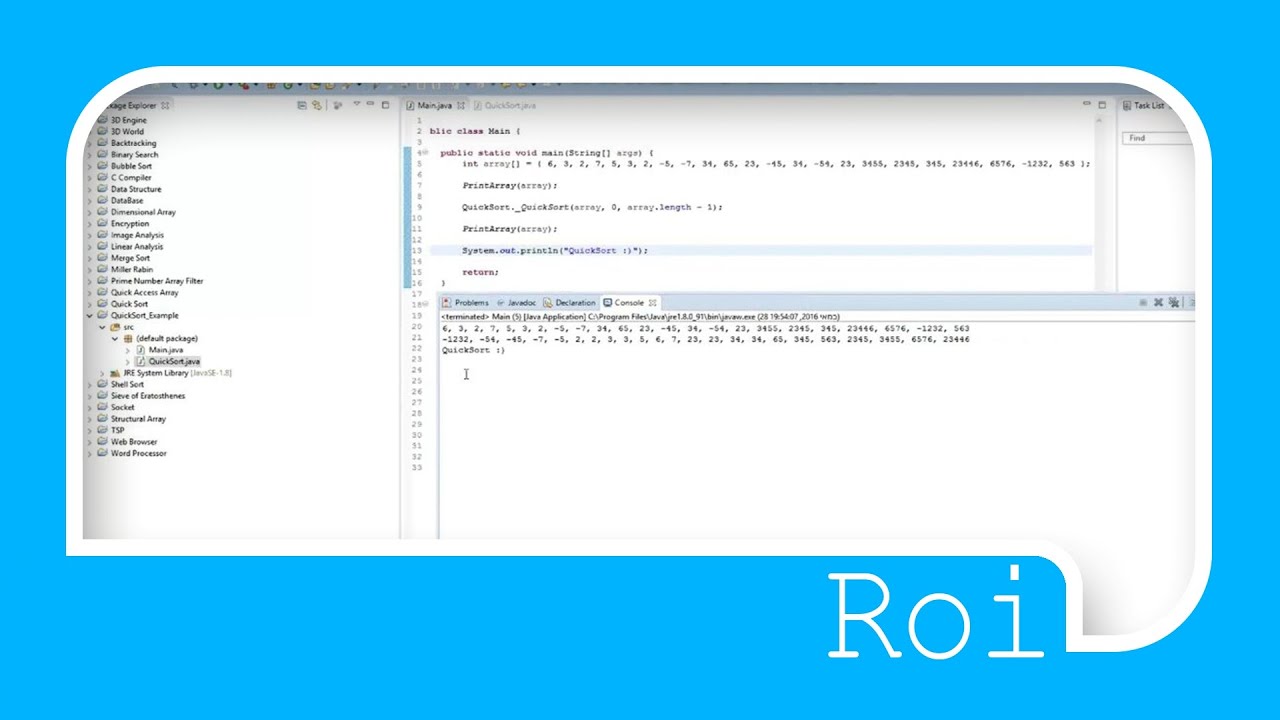
Task: Click console output line "QuickSort :)"
Action: pyautogui.click(x=474, y=350)
